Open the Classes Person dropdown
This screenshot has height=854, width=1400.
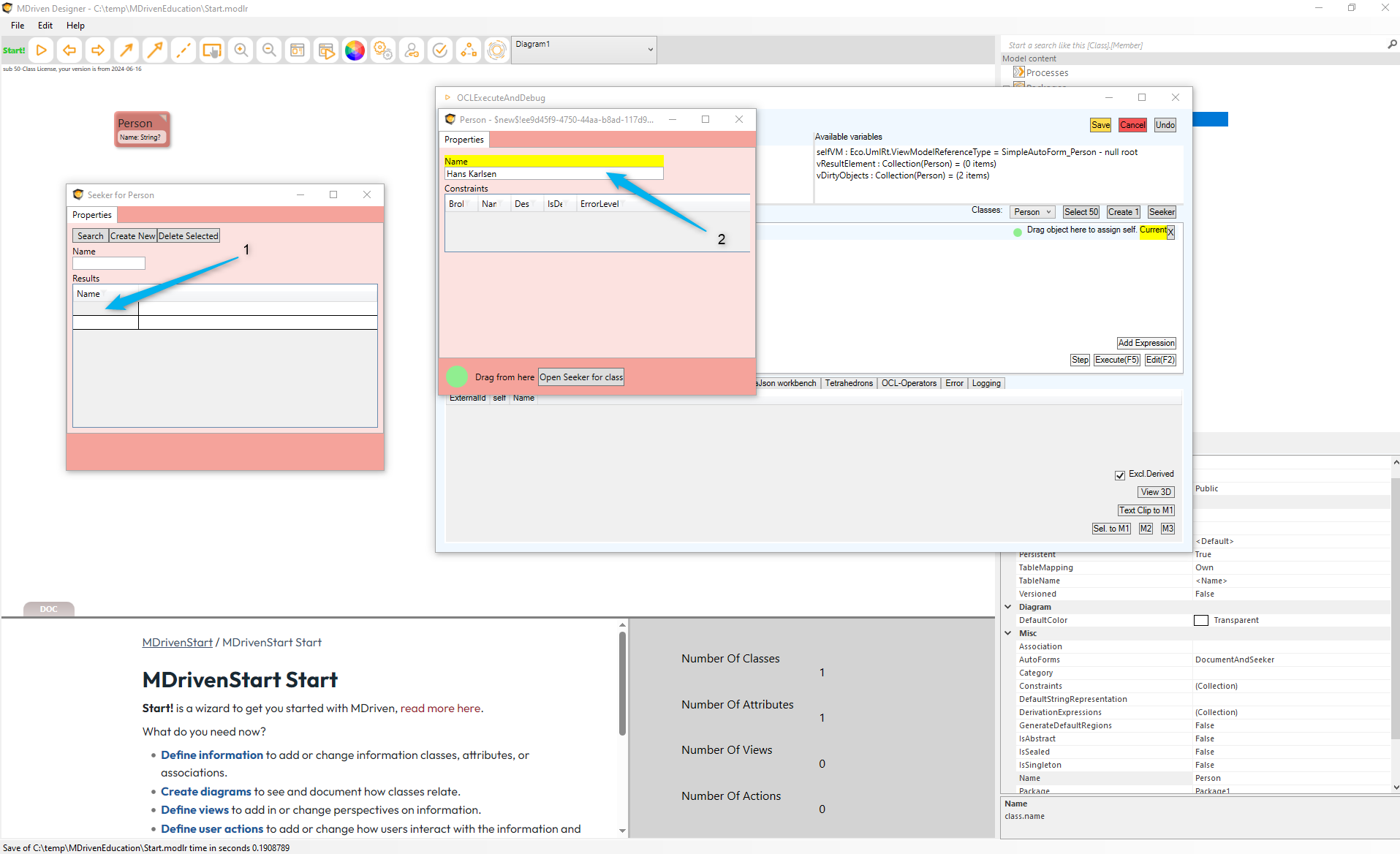pos(1032,212)
